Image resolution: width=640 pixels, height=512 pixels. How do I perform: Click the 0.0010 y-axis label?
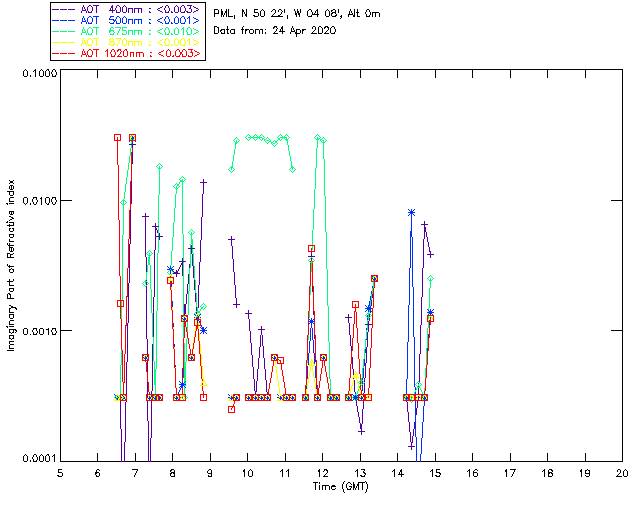click(x=40, y=331)
